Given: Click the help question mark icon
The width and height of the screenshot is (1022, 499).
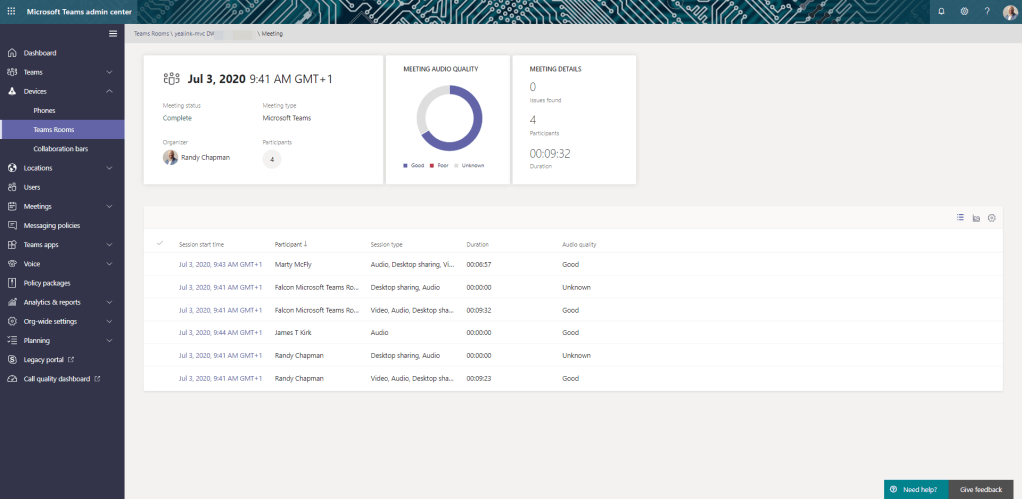Looking at the screenshot, I should (987, 11).
